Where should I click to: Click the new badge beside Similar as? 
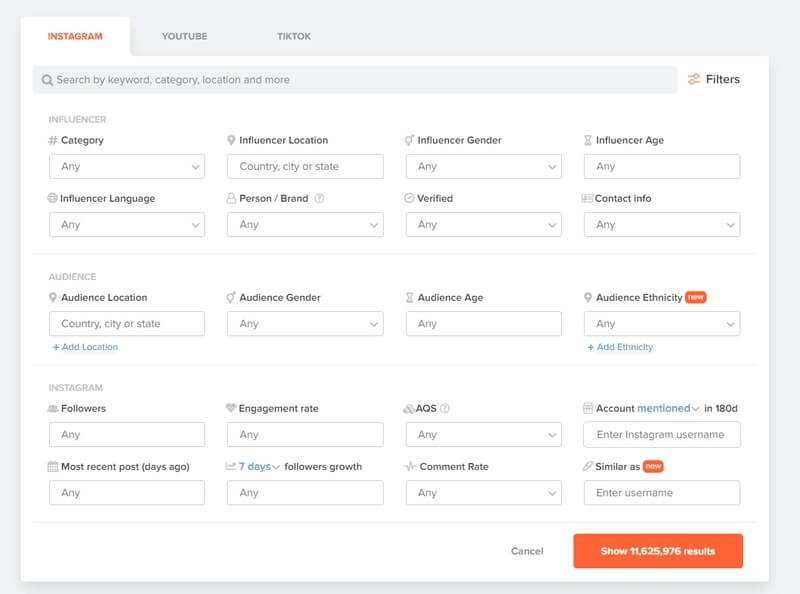pos(653,466)
